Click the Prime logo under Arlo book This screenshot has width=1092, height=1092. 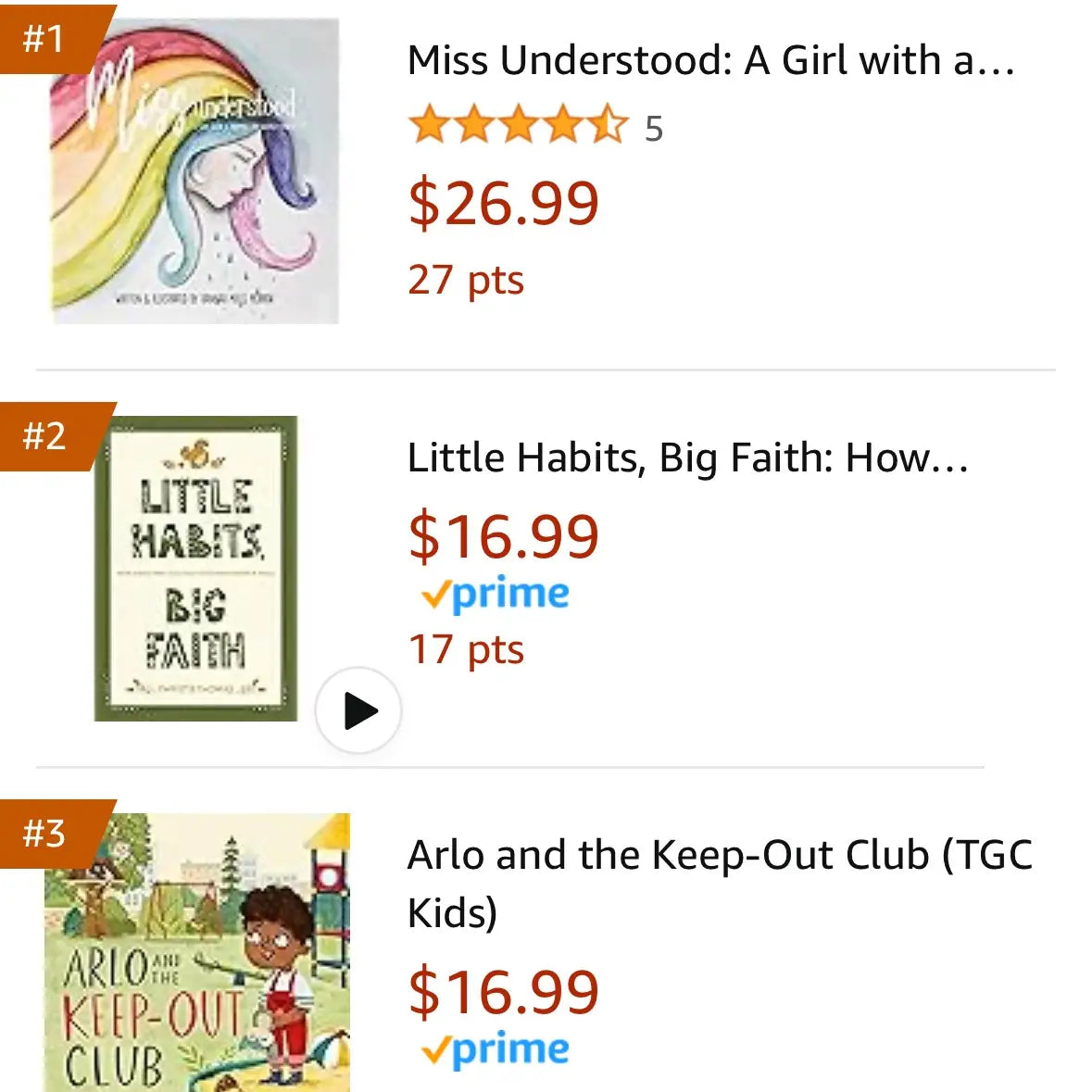(496, 1051)
